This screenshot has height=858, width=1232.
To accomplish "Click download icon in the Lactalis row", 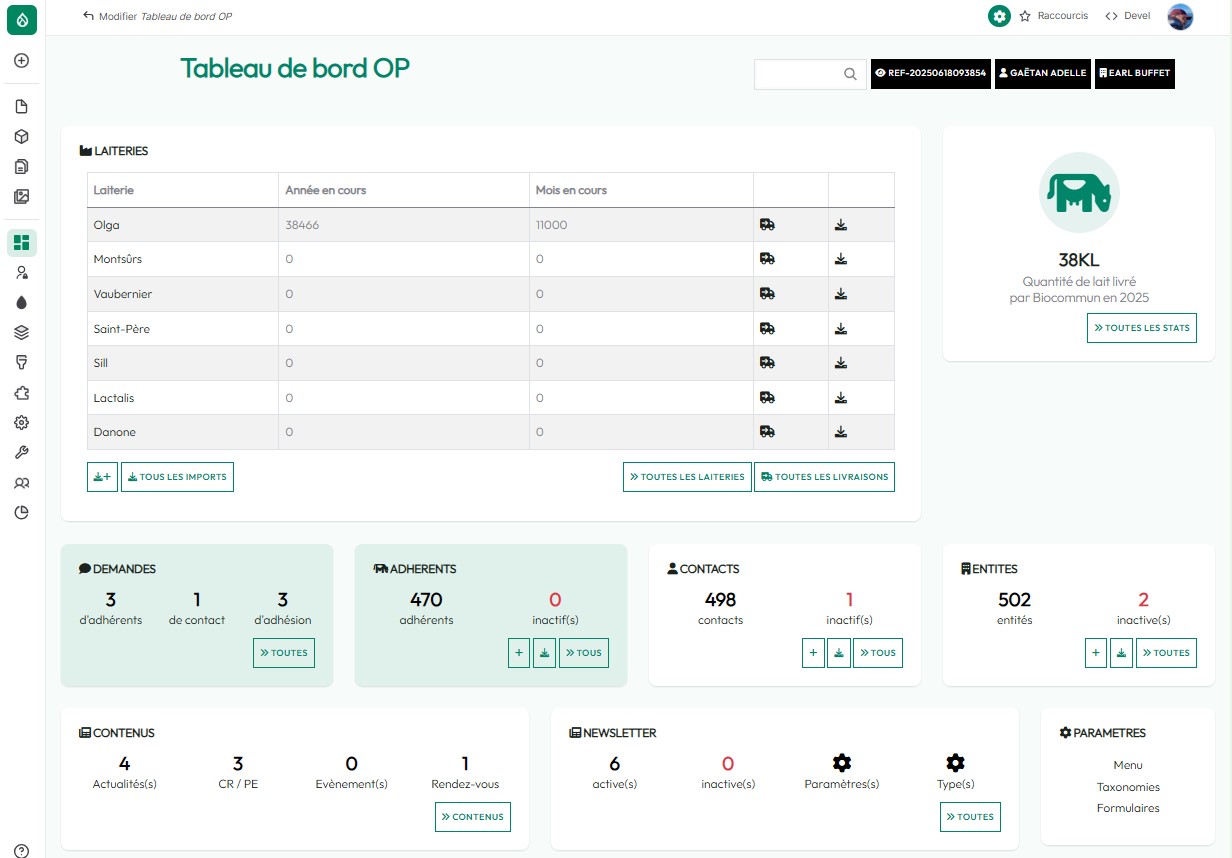I will [841, 398].
